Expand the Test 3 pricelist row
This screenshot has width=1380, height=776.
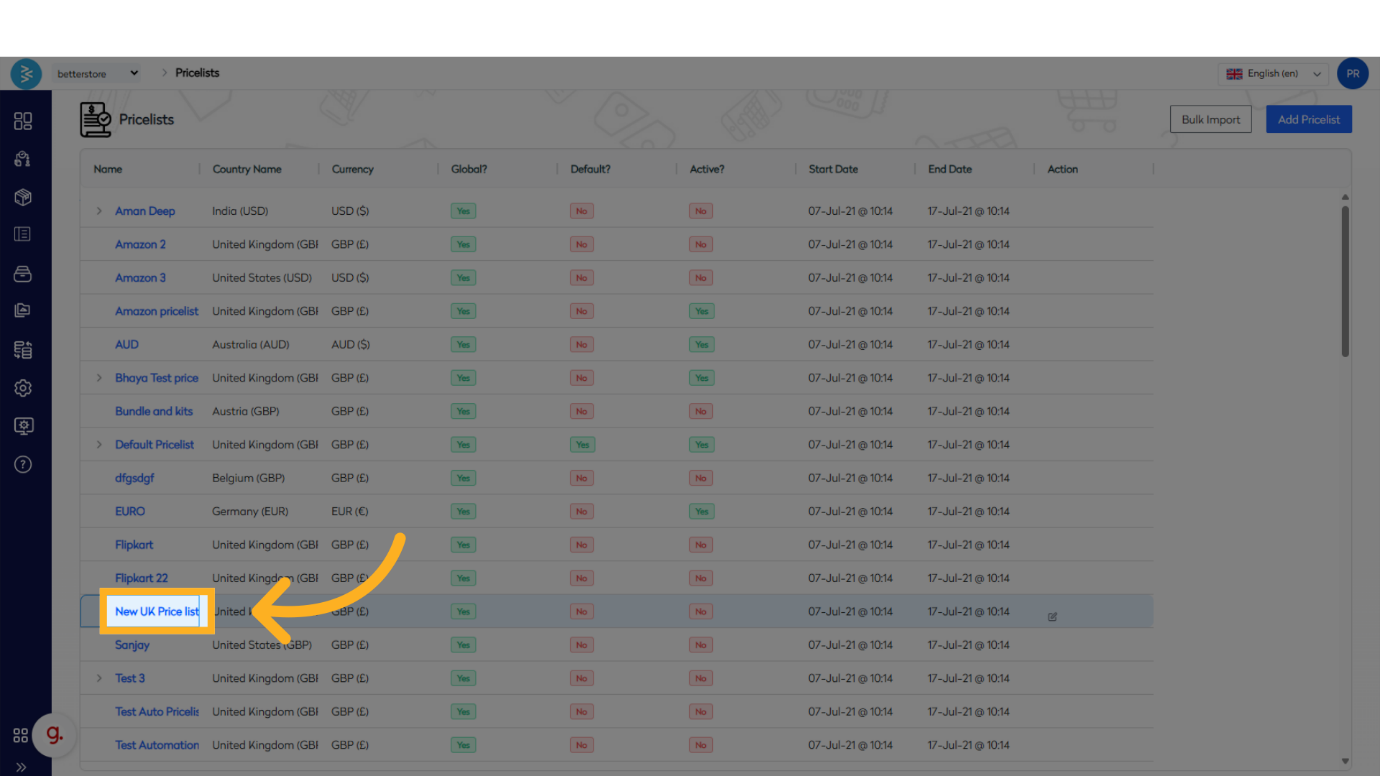coord(99,678)
